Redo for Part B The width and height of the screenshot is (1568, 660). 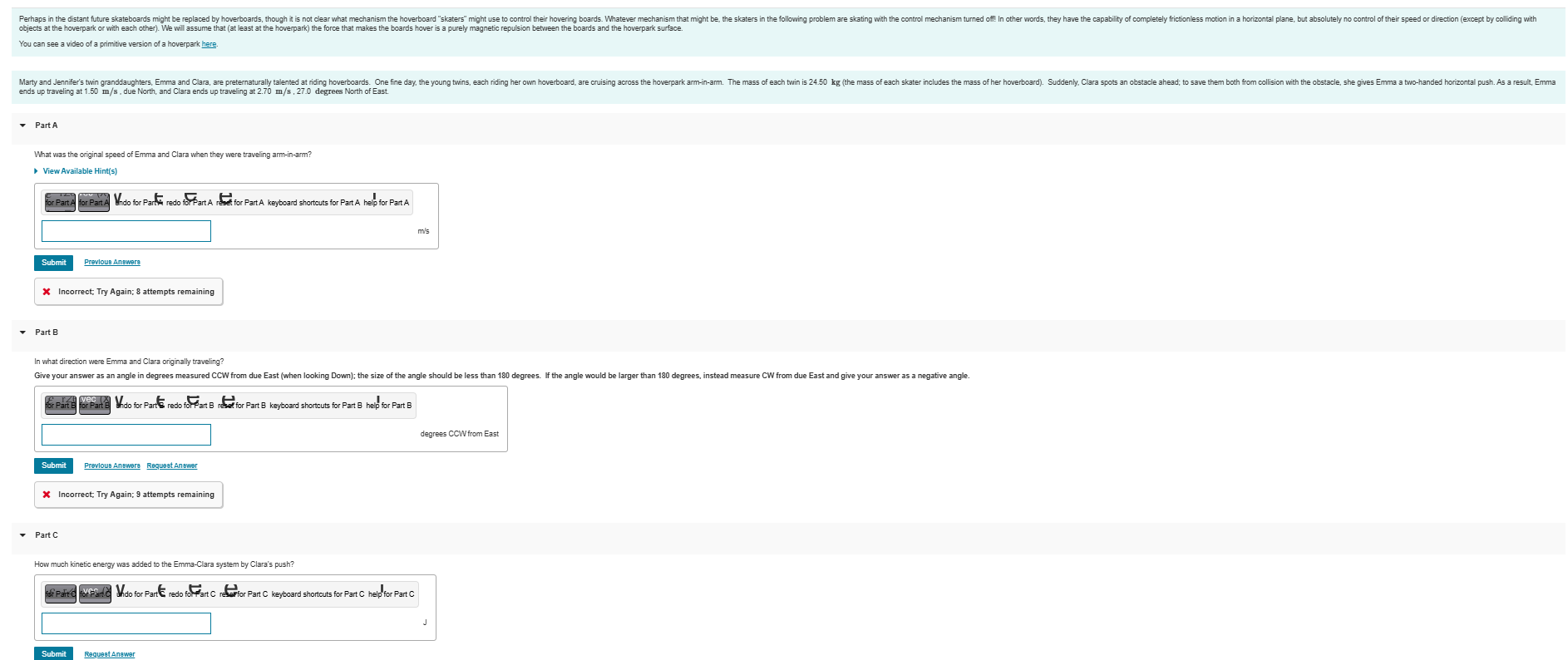tap(190, 405)
